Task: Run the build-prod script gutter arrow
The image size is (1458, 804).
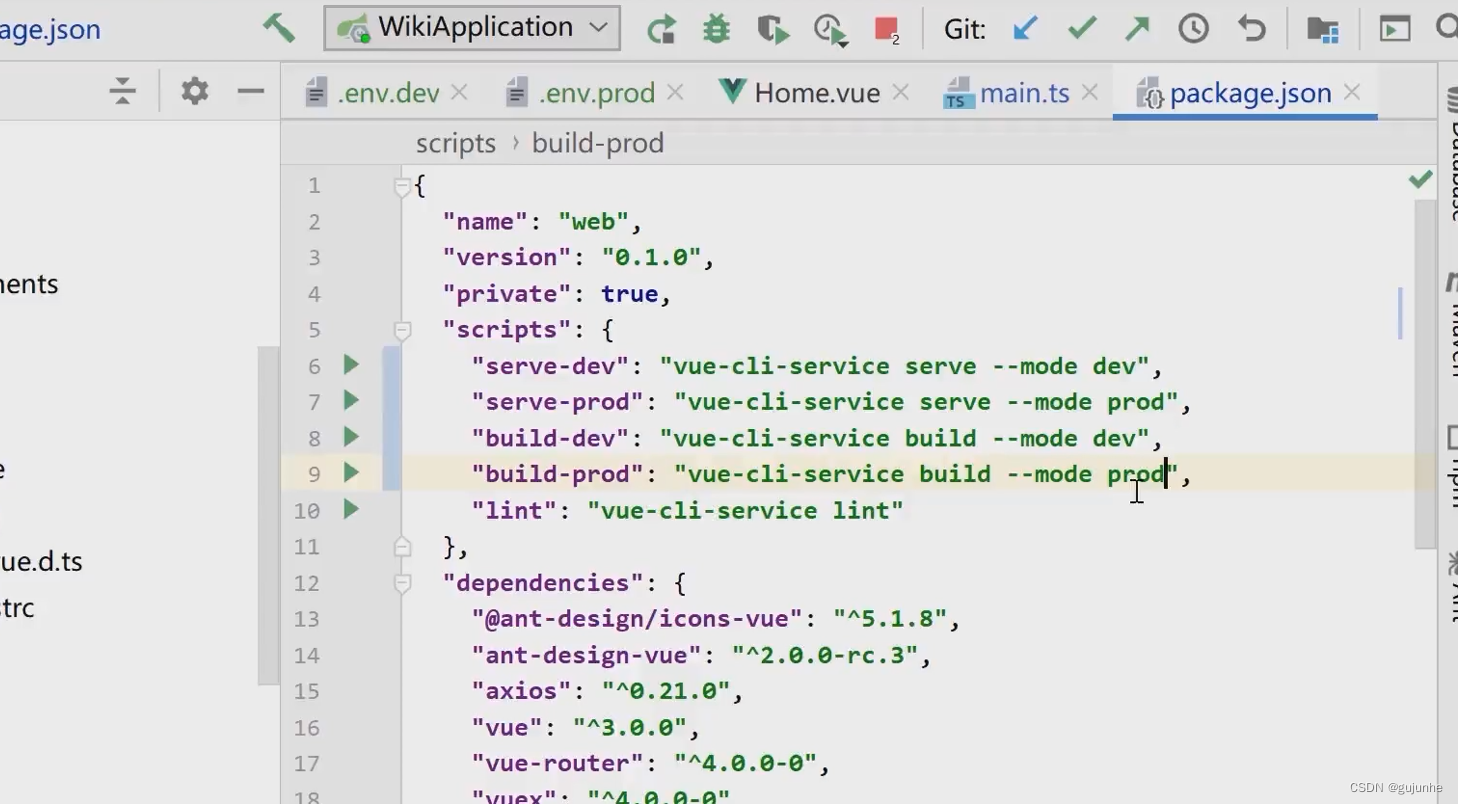Action: 351,473
